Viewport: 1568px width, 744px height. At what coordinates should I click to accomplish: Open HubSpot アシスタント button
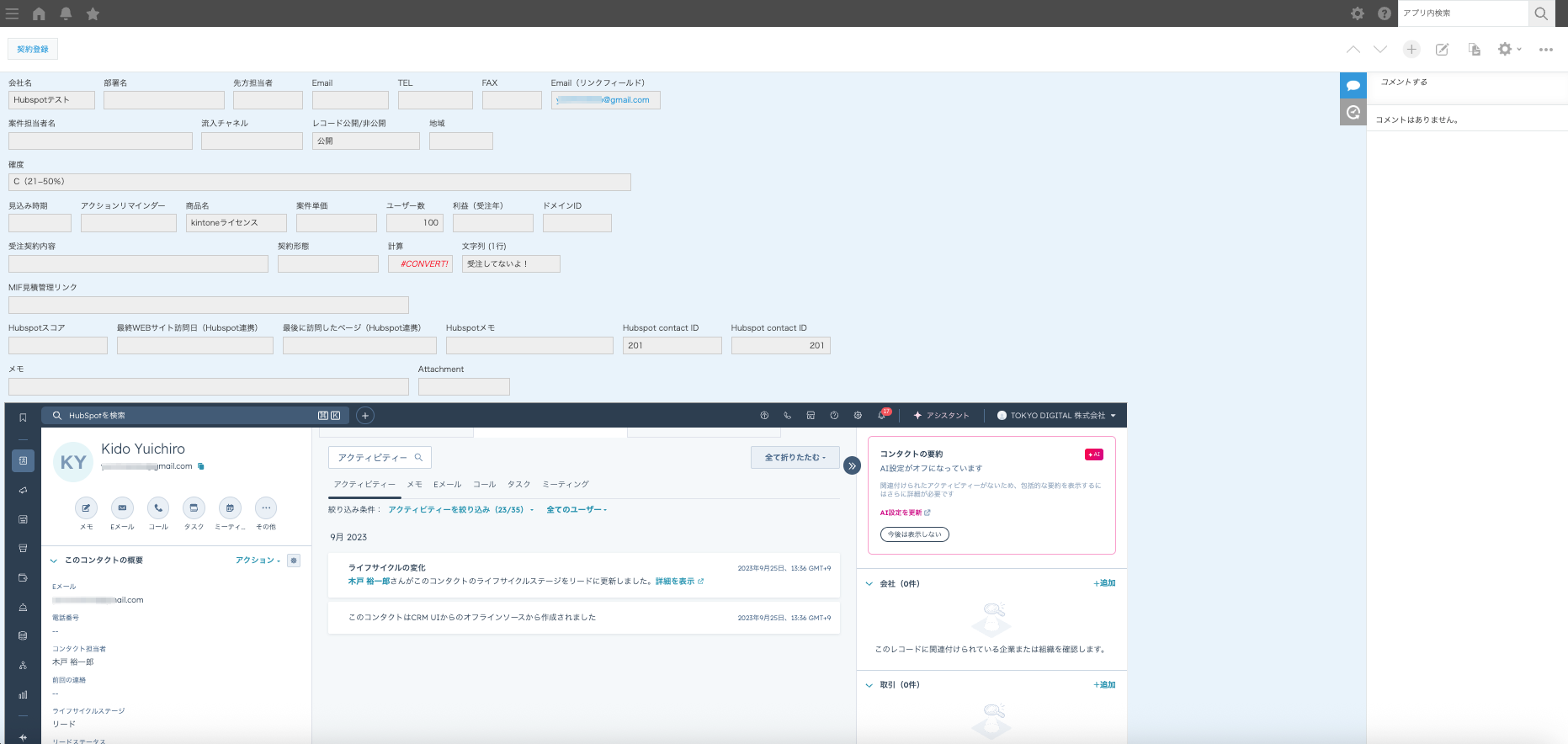[941, 416]
